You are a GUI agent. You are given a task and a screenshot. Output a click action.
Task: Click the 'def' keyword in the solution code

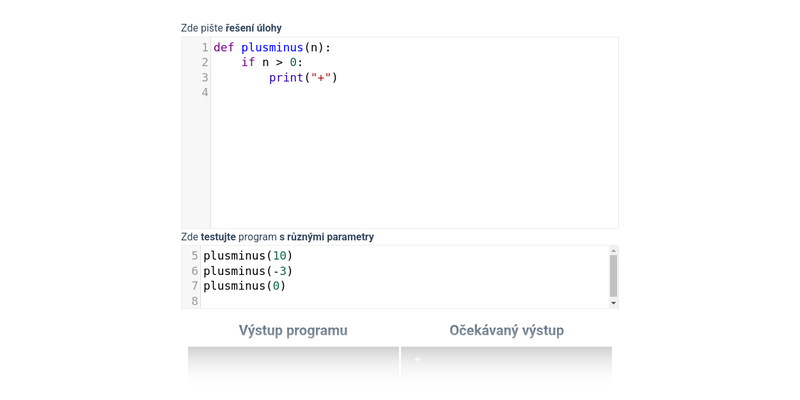(223, 47)
